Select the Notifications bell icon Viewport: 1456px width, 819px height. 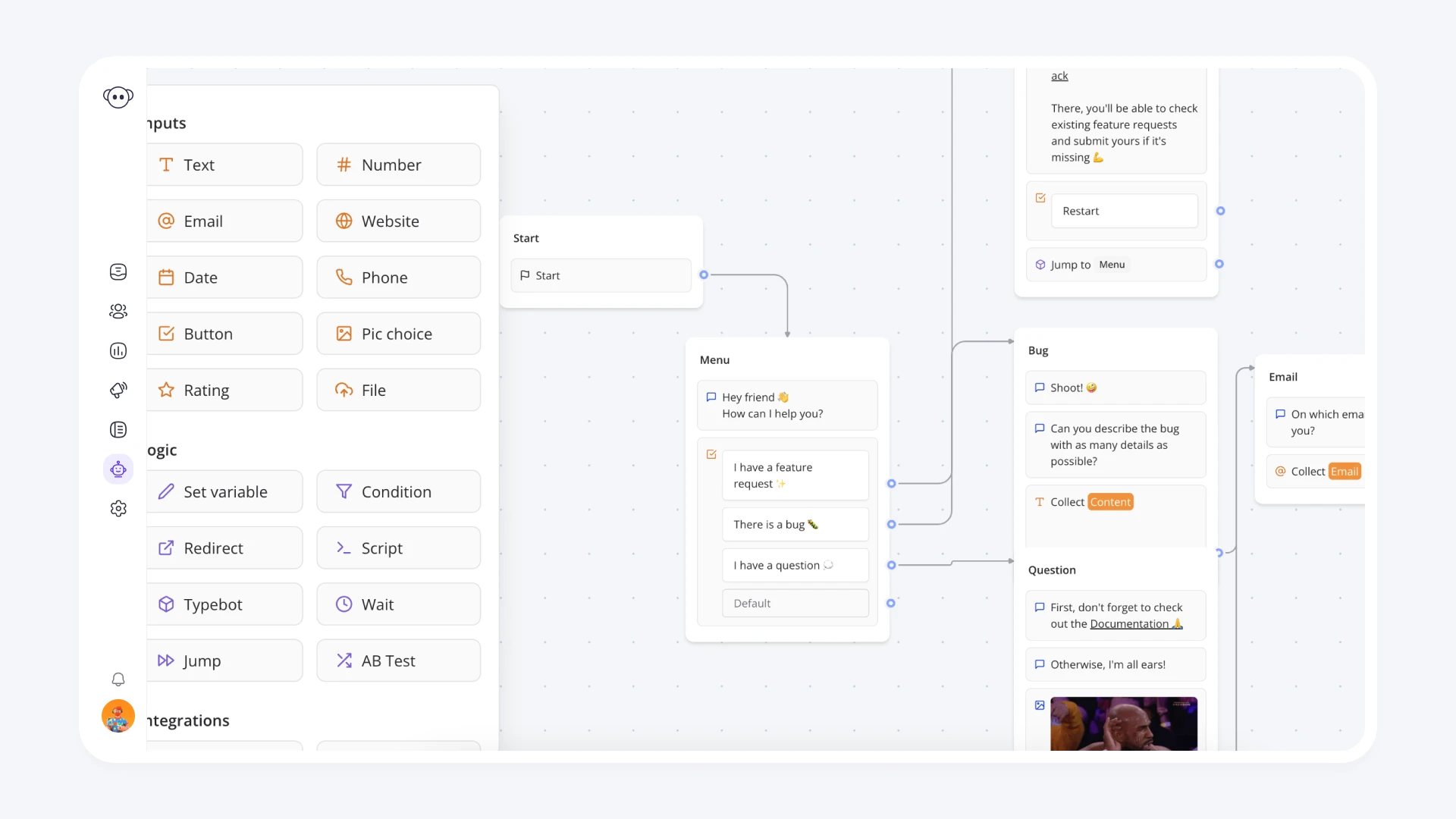click(118, 680)
